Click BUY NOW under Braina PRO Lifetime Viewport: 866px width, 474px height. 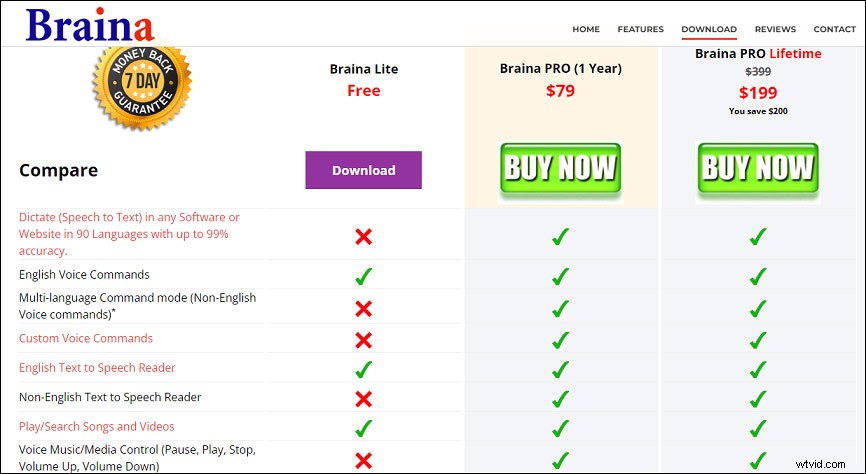(x=758, y=168)
